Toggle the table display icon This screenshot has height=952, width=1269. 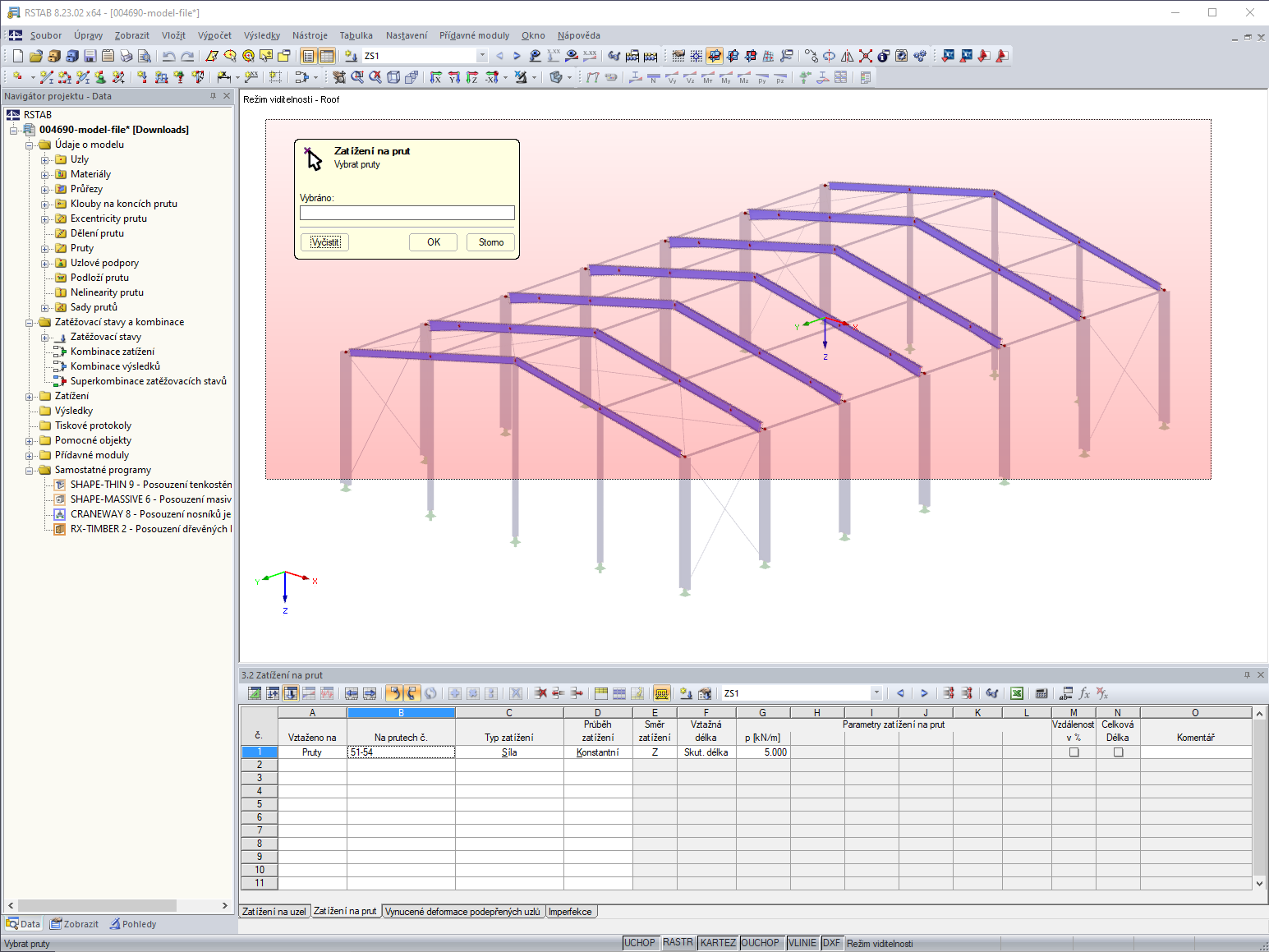327,56
